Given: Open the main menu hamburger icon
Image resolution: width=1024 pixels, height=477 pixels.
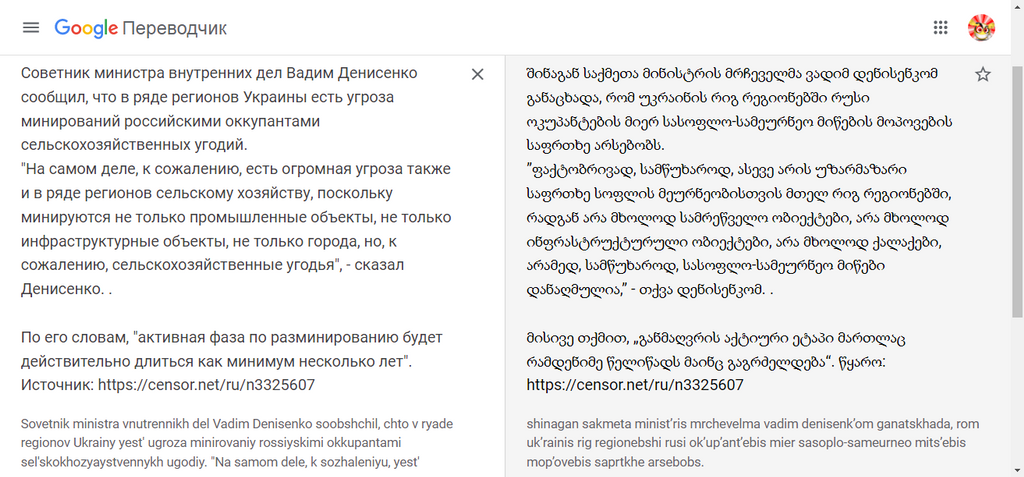Looking at the screenshot, I should click(31, 27).
